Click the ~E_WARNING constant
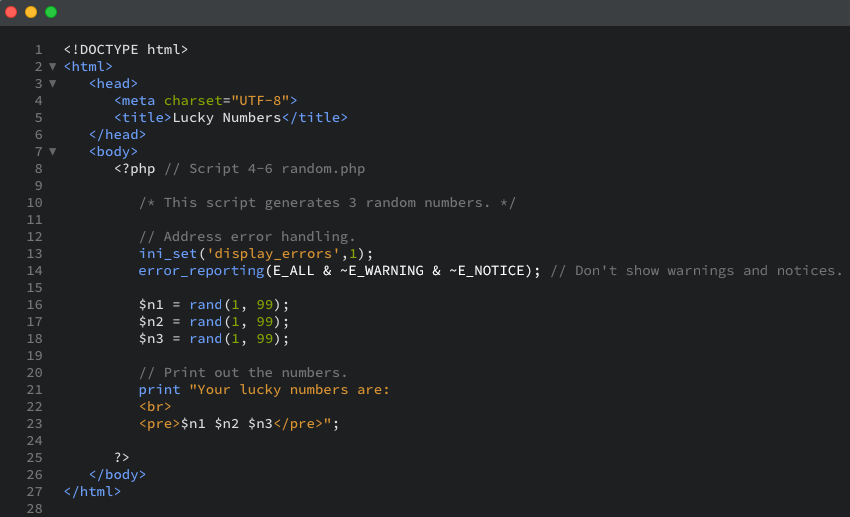 pos(382,270)
